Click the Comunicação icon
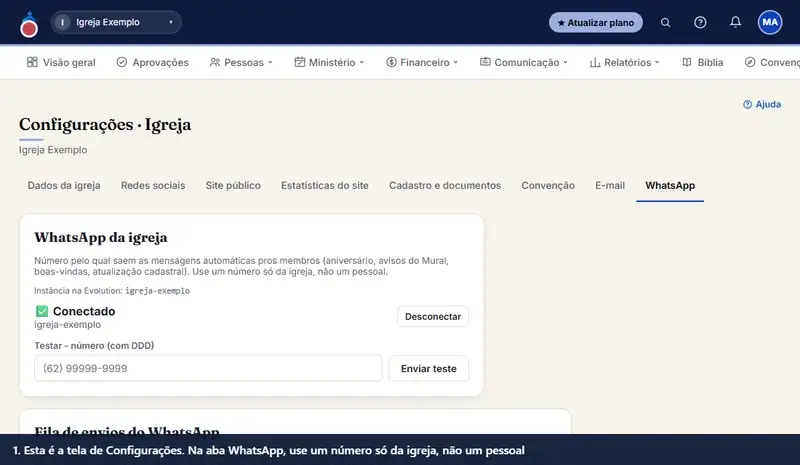Viewport: 800px width, 465px height. [x=485, y=62]
